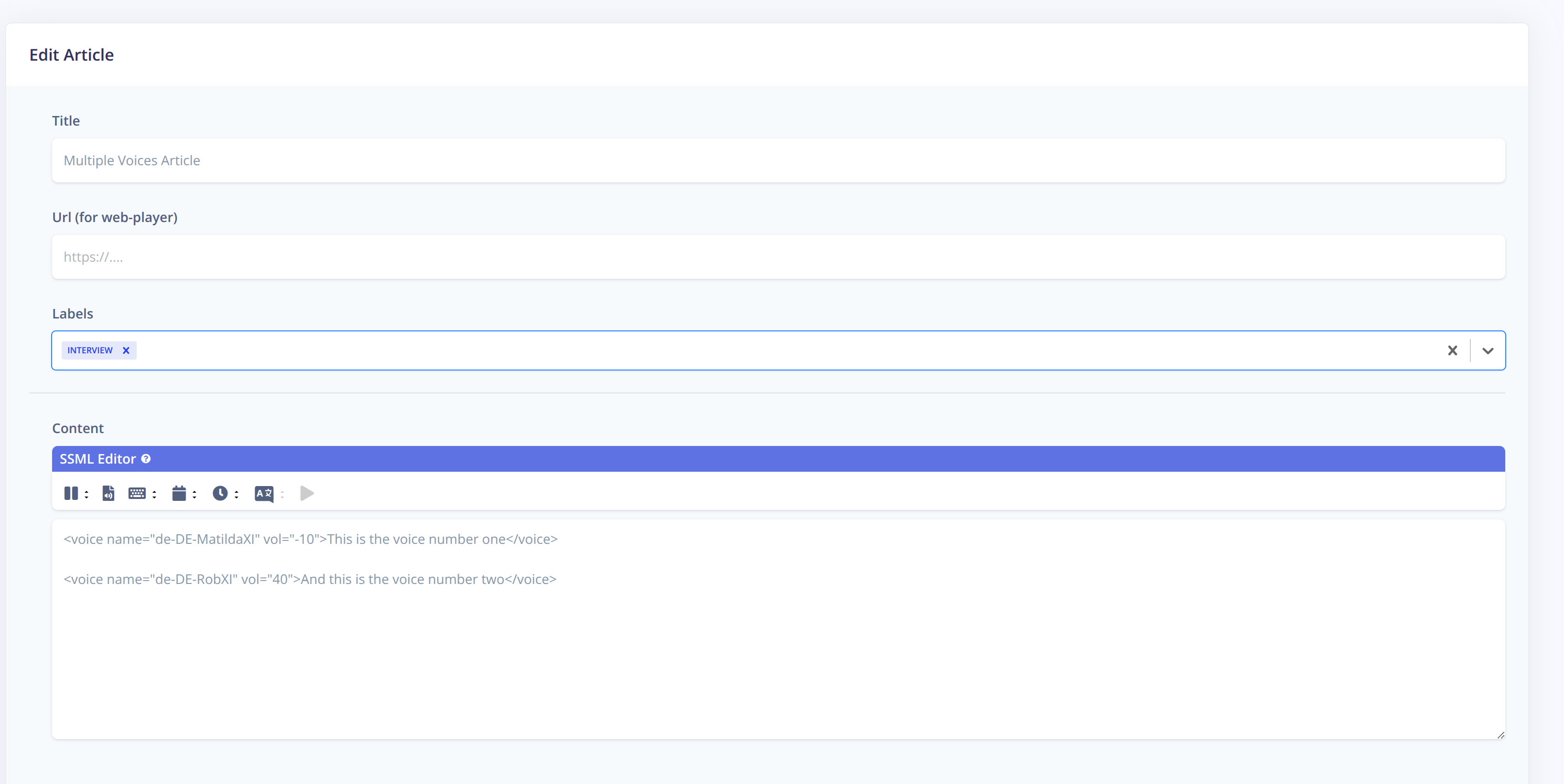Click the clock time icon in SSML toolbar
1564x784 pixels.
point(220,493)
